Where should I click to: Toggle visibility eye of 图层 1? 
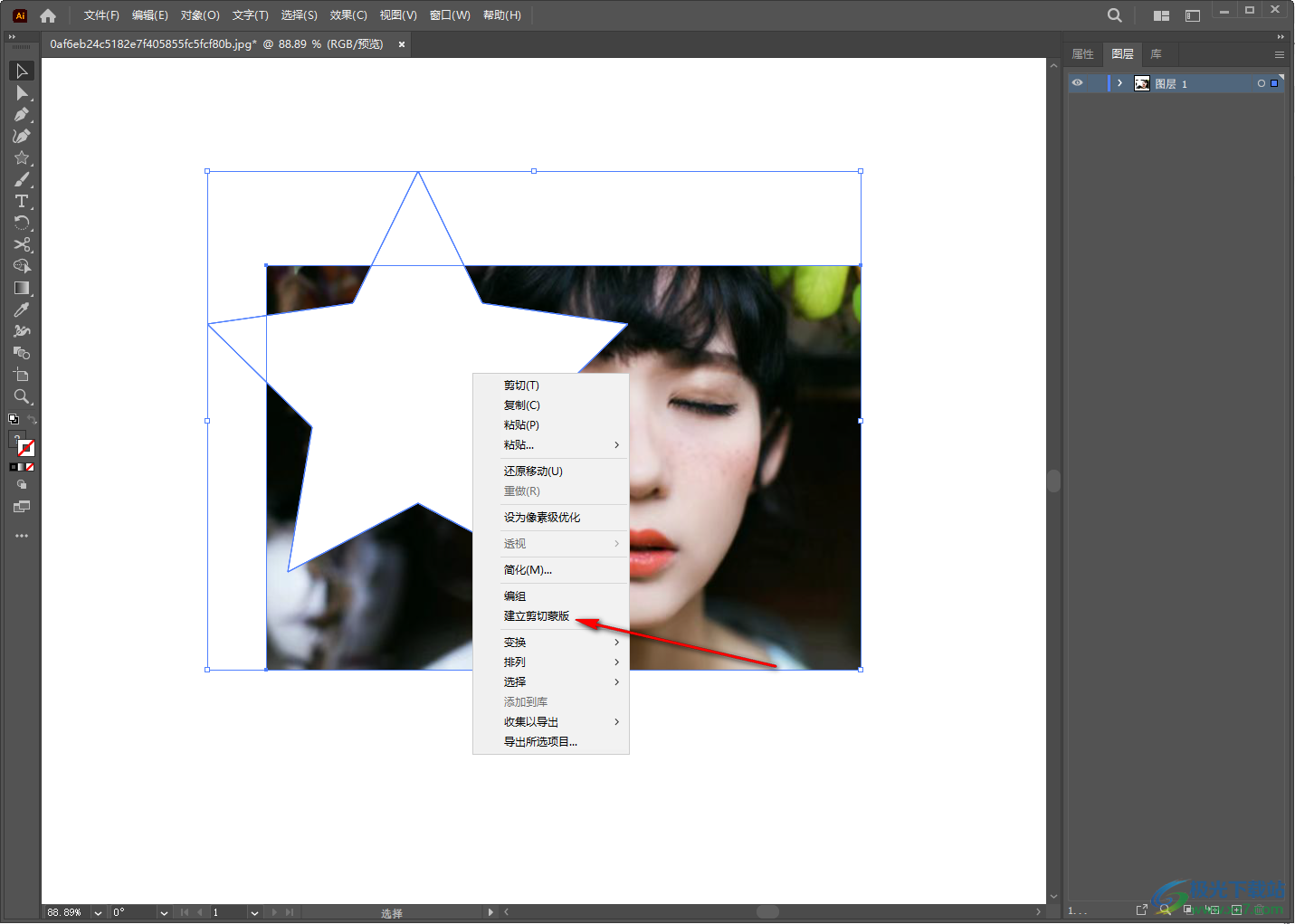pyautogui.click(x=1078, y=83)
